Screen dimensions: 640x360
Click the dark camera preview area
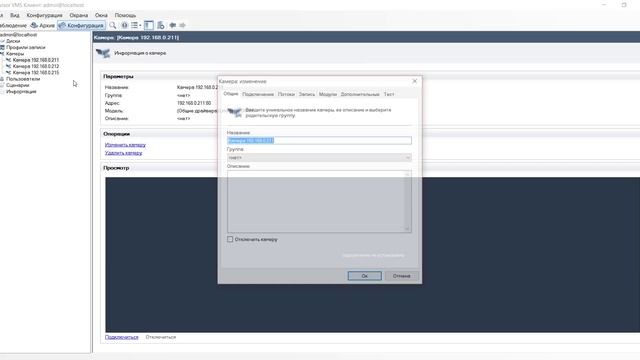[372, 255]
